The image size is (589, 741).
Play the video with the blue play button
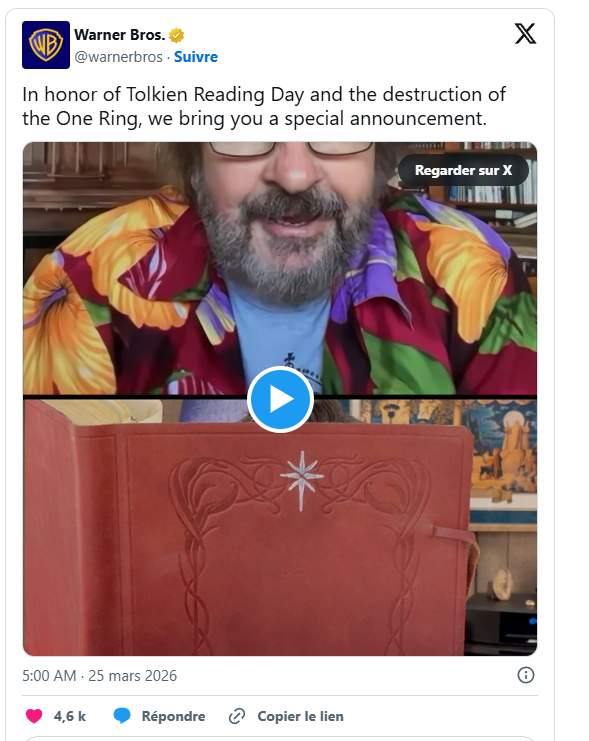click(280, 399)
